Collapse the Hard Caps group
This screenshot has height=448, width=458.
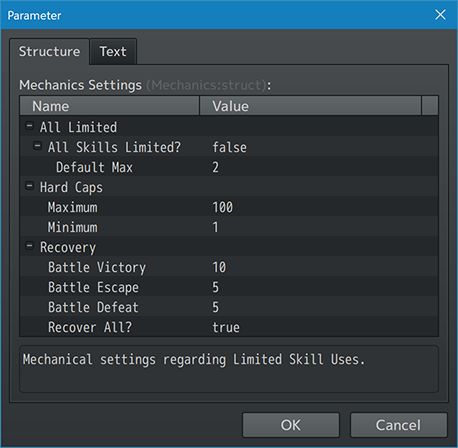[29, 186]
